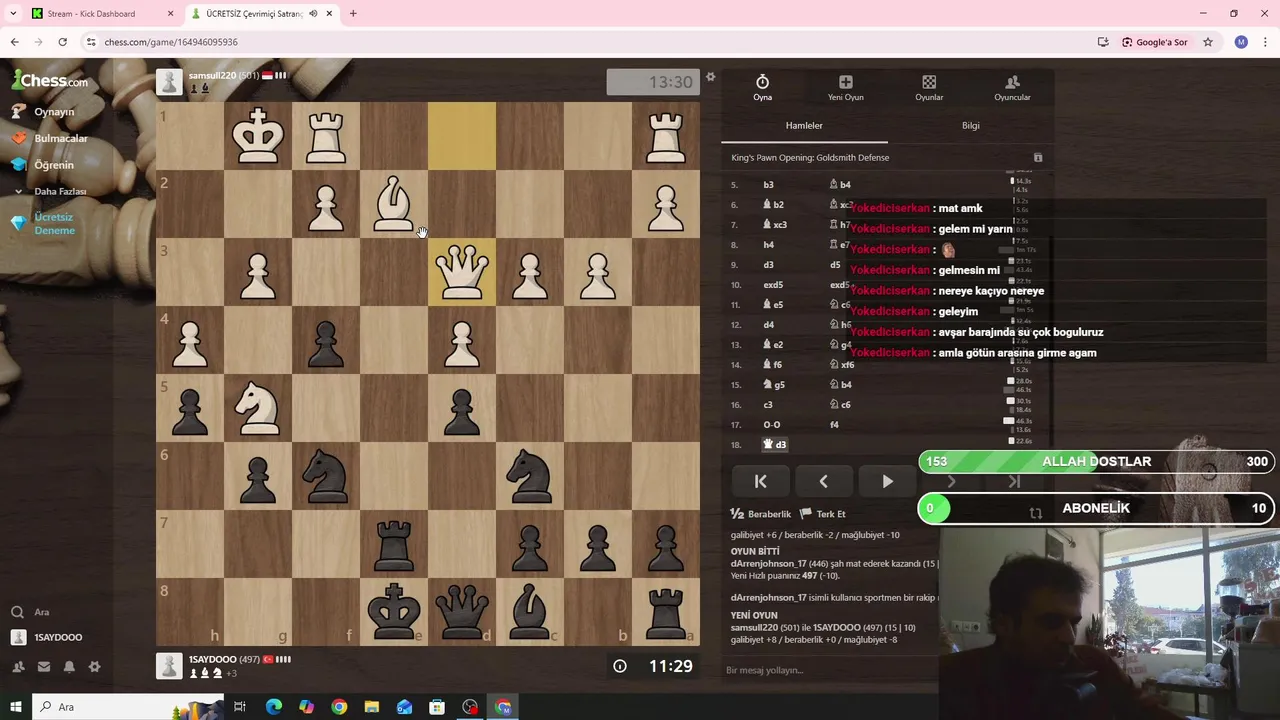Open notifications bell icon in sidebar

[69, 667]
